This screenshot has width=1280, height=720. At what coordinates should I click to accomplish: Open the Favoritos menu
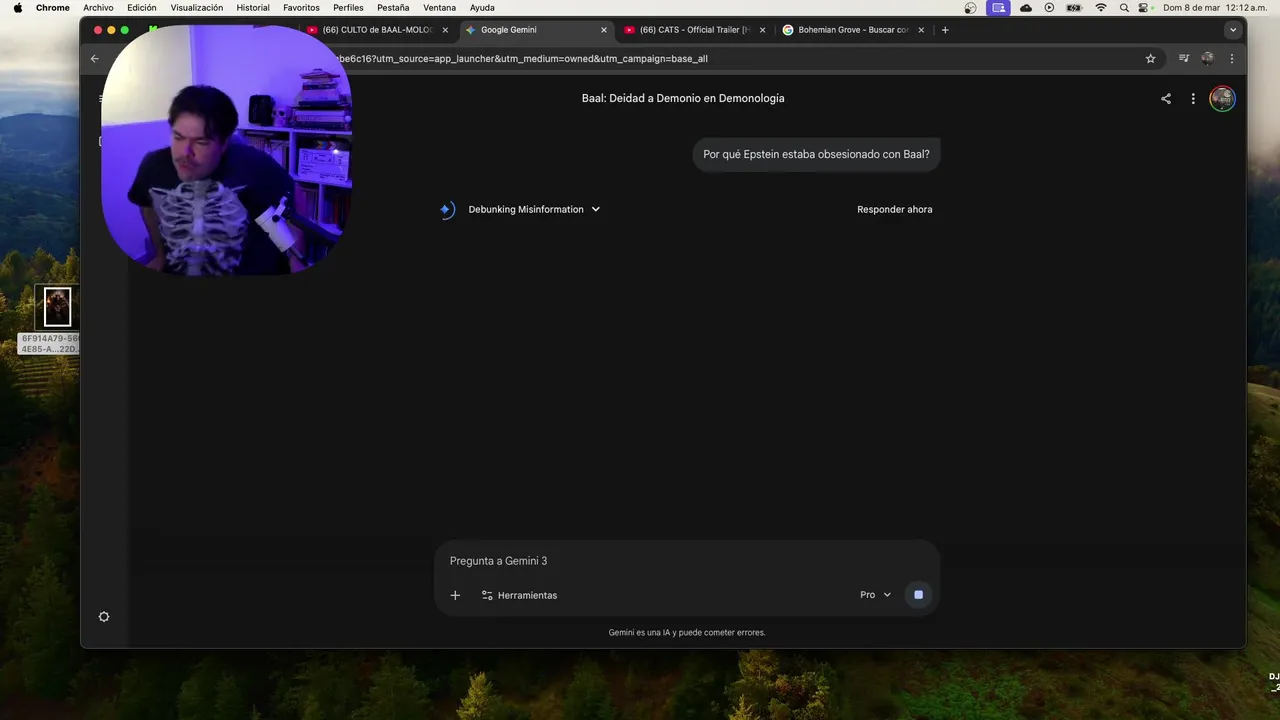(301, 7)
